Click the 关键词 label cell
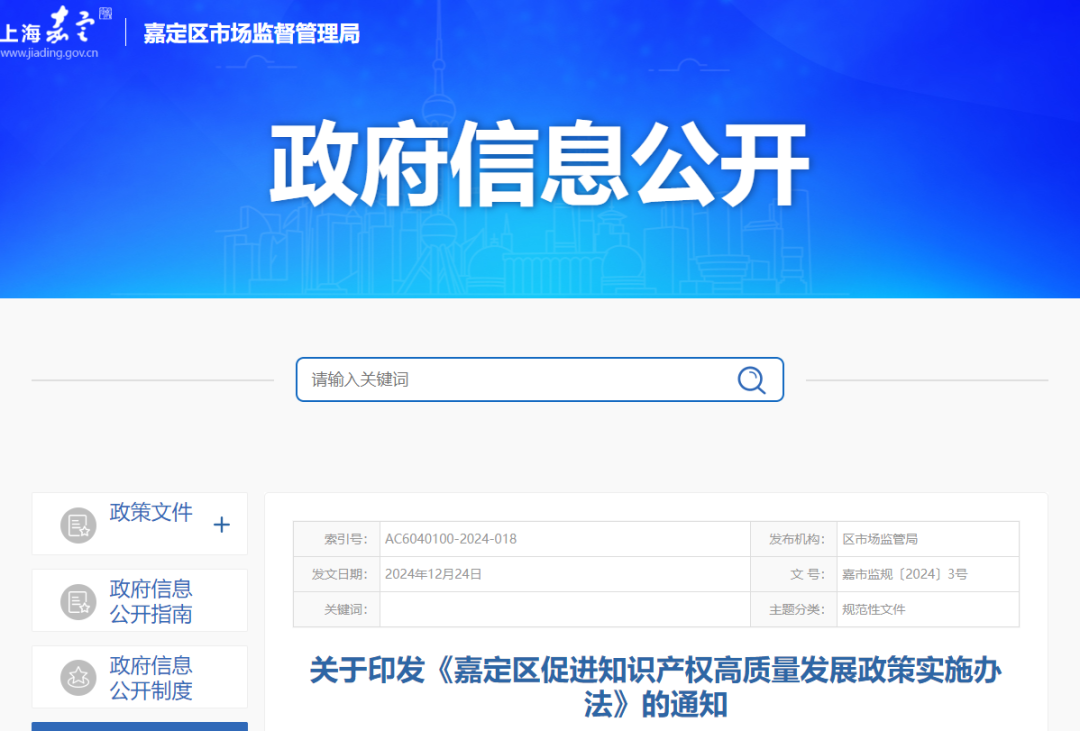This screenshot has height=731, width=1080. pos(337,609)
